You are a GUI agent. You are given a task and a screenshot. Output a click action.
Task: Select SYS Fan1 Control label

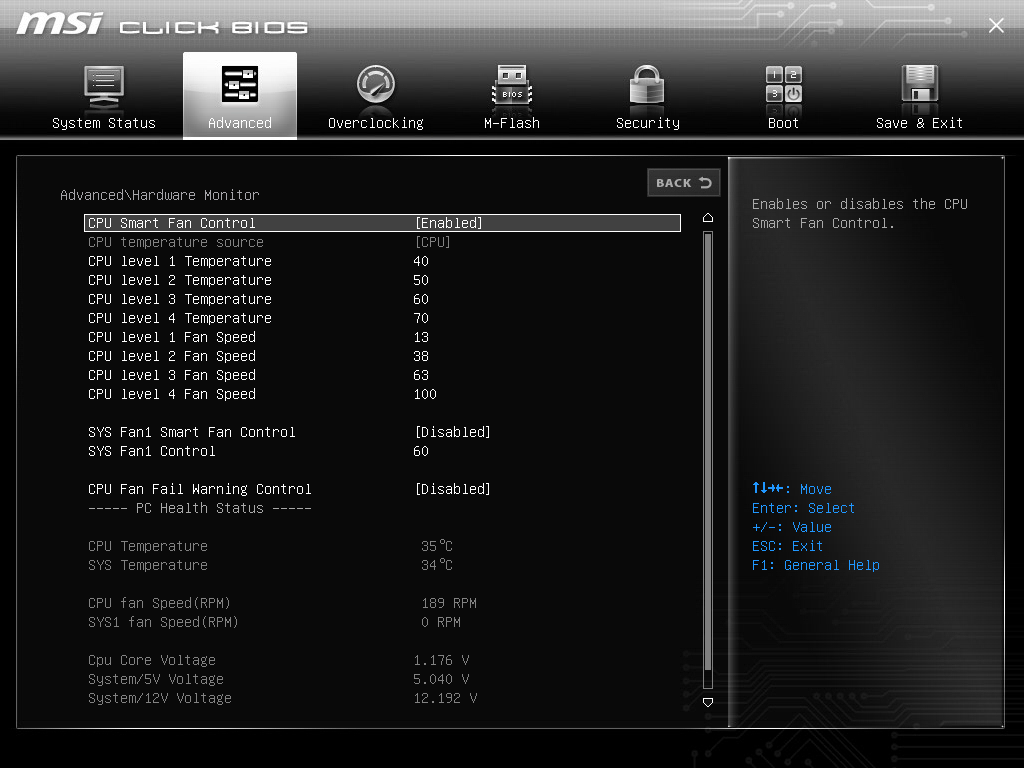[x=152, y=451]
